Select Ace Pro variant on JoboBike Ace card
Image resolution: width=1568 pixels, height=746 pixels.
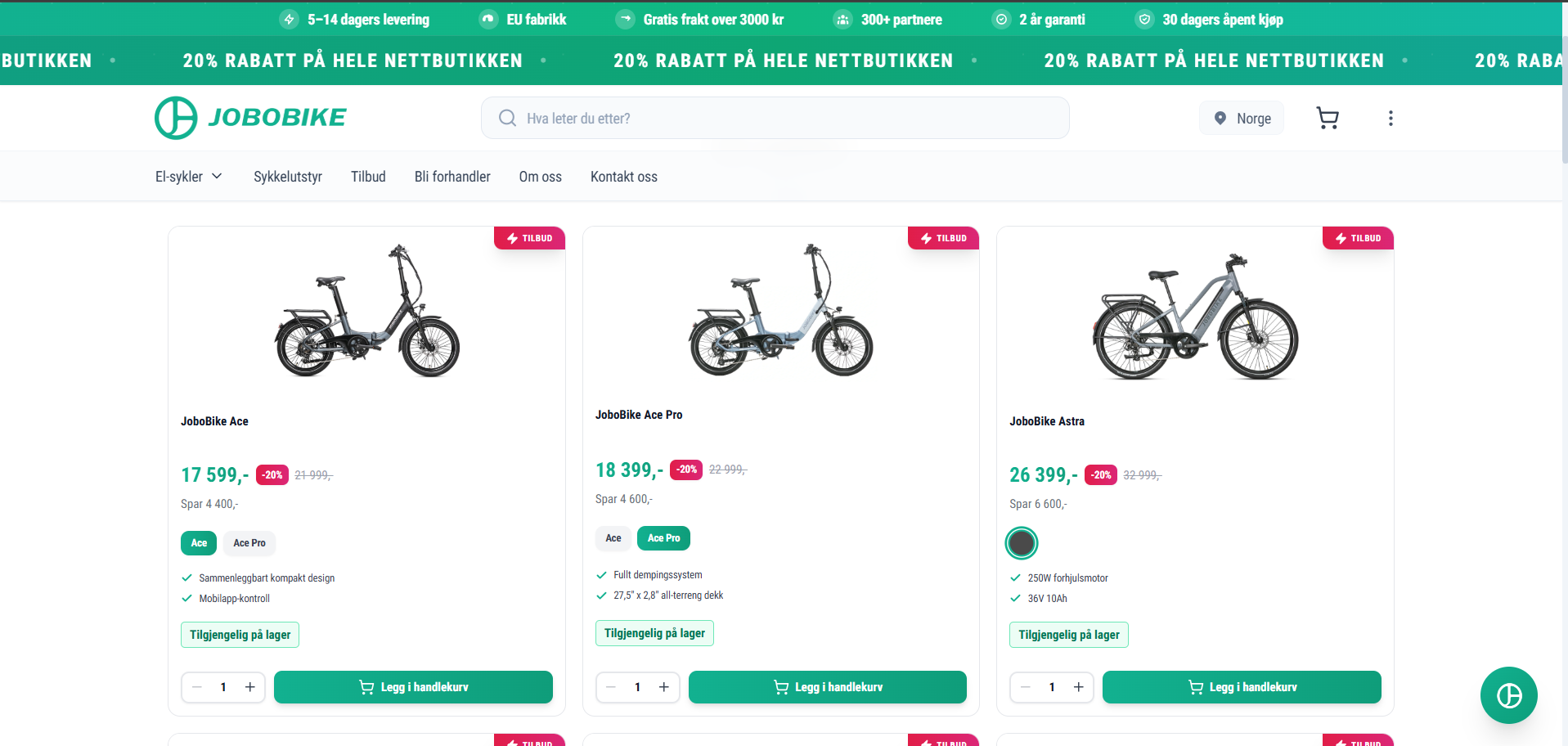point(249,543)
